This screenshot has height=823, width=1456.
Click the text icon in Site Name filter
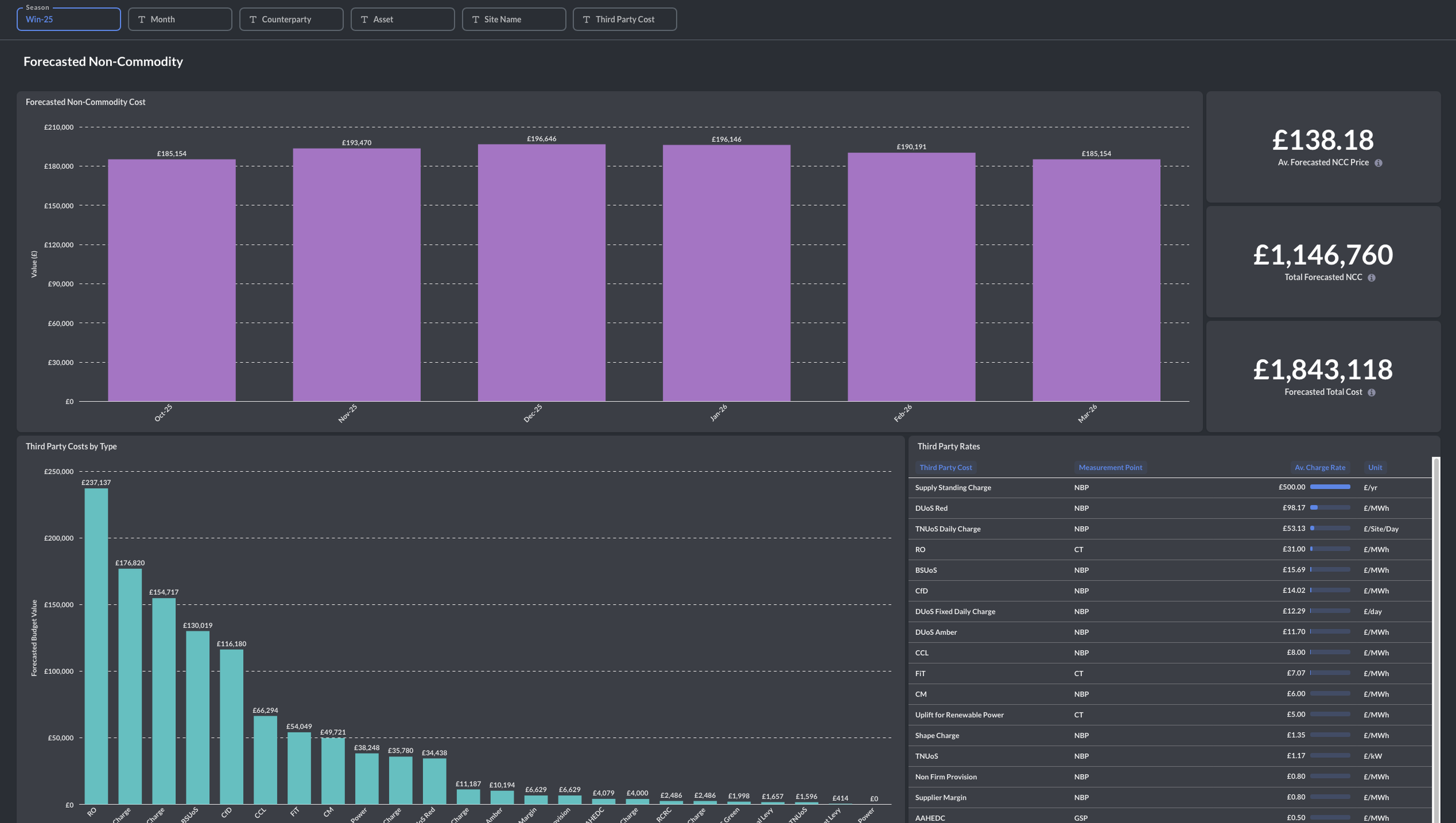(x=475, y=20)
